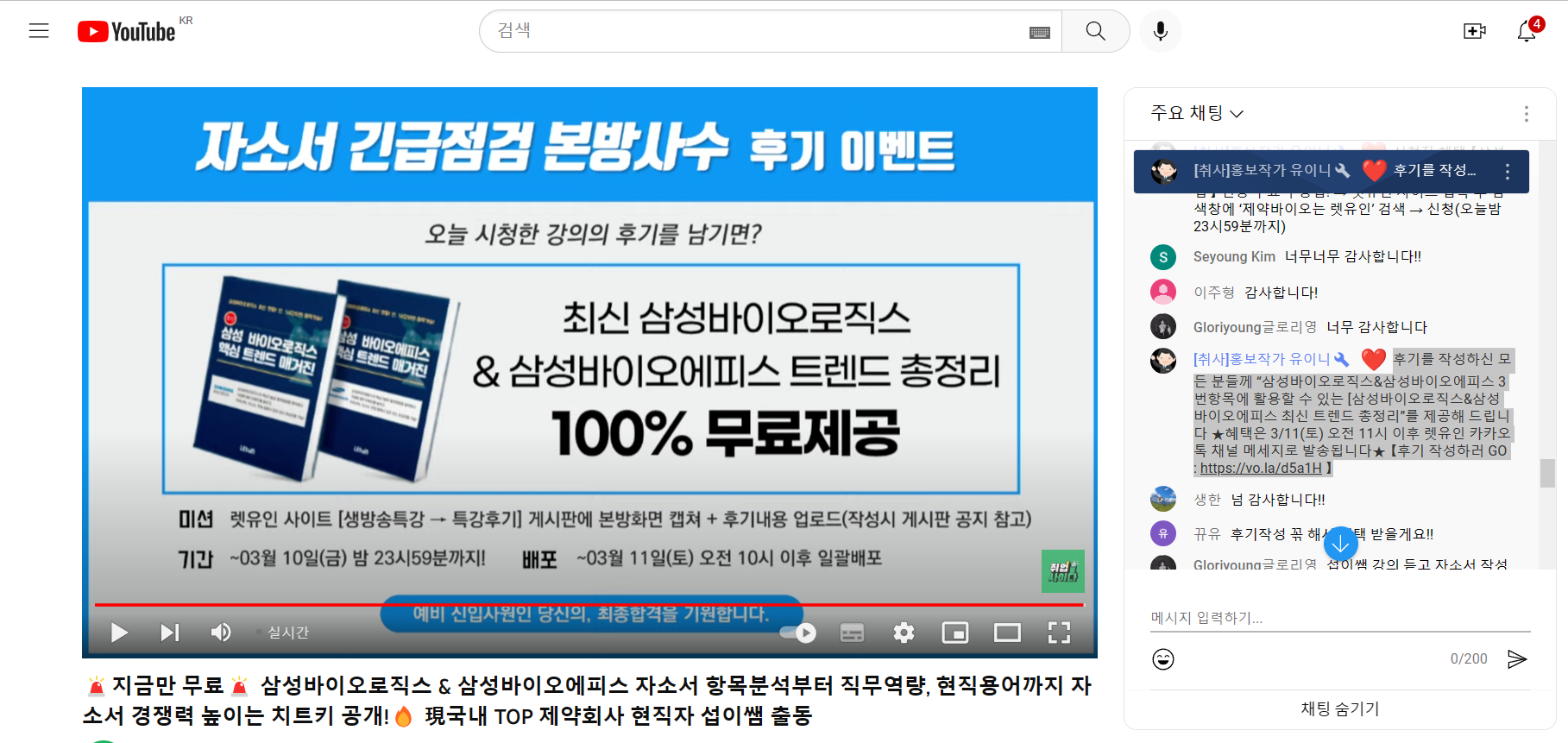The image size is (1568, 743).
Task: Open the vo.la/d5a1H link in chat
Action: tap(1261, 469)
